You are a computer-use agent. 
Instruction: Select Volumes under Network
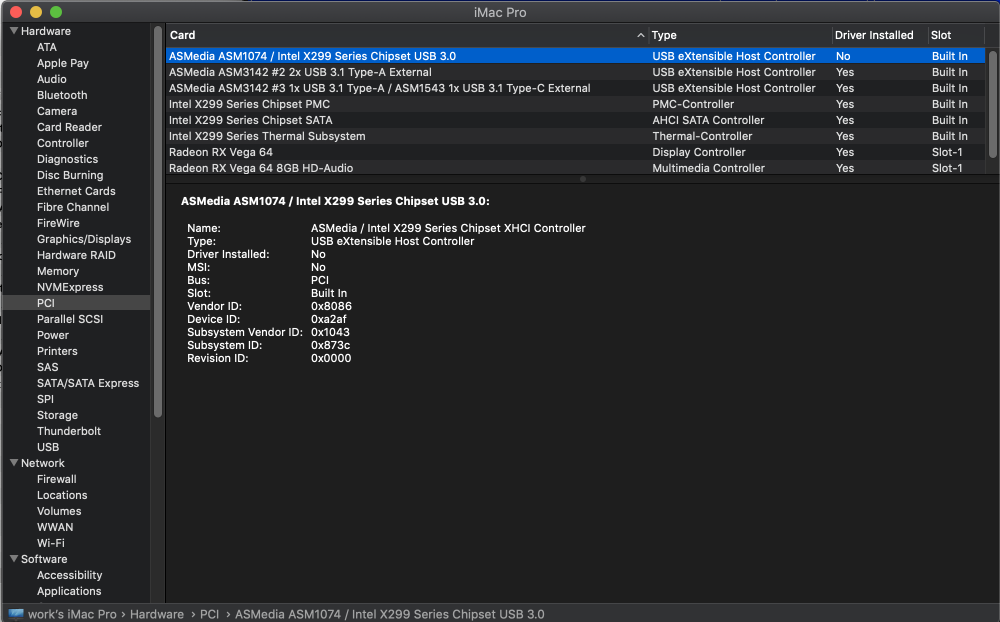pos(59,511)
